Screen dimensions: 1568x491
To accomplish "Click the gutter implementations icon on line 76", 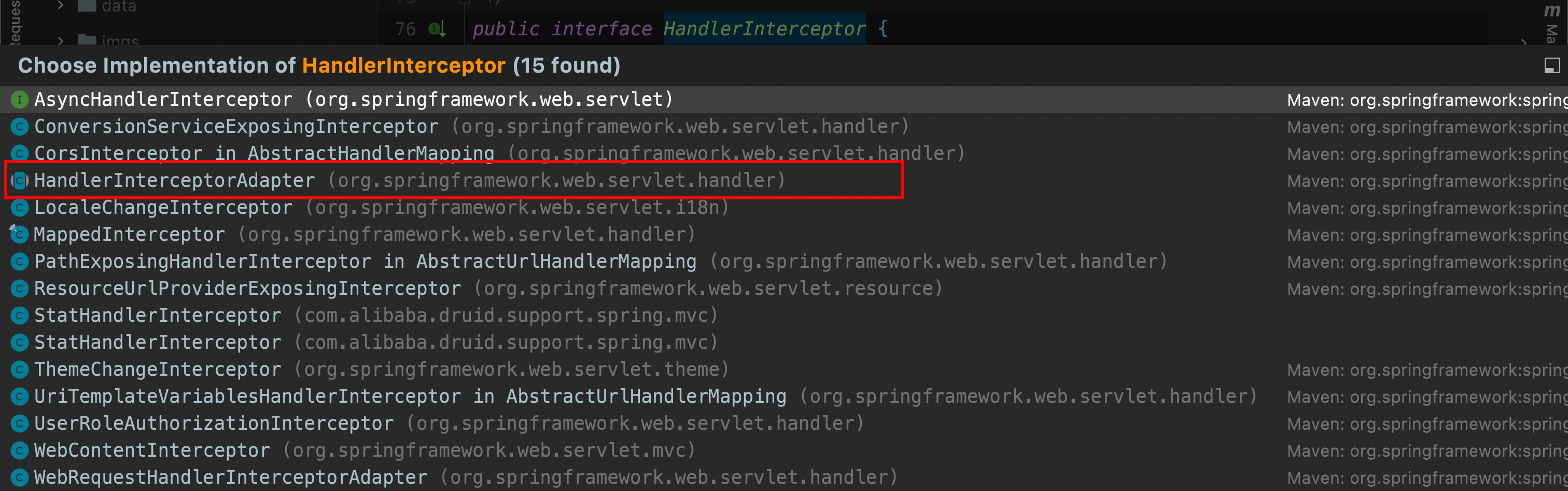I will [x=437, y=29].
